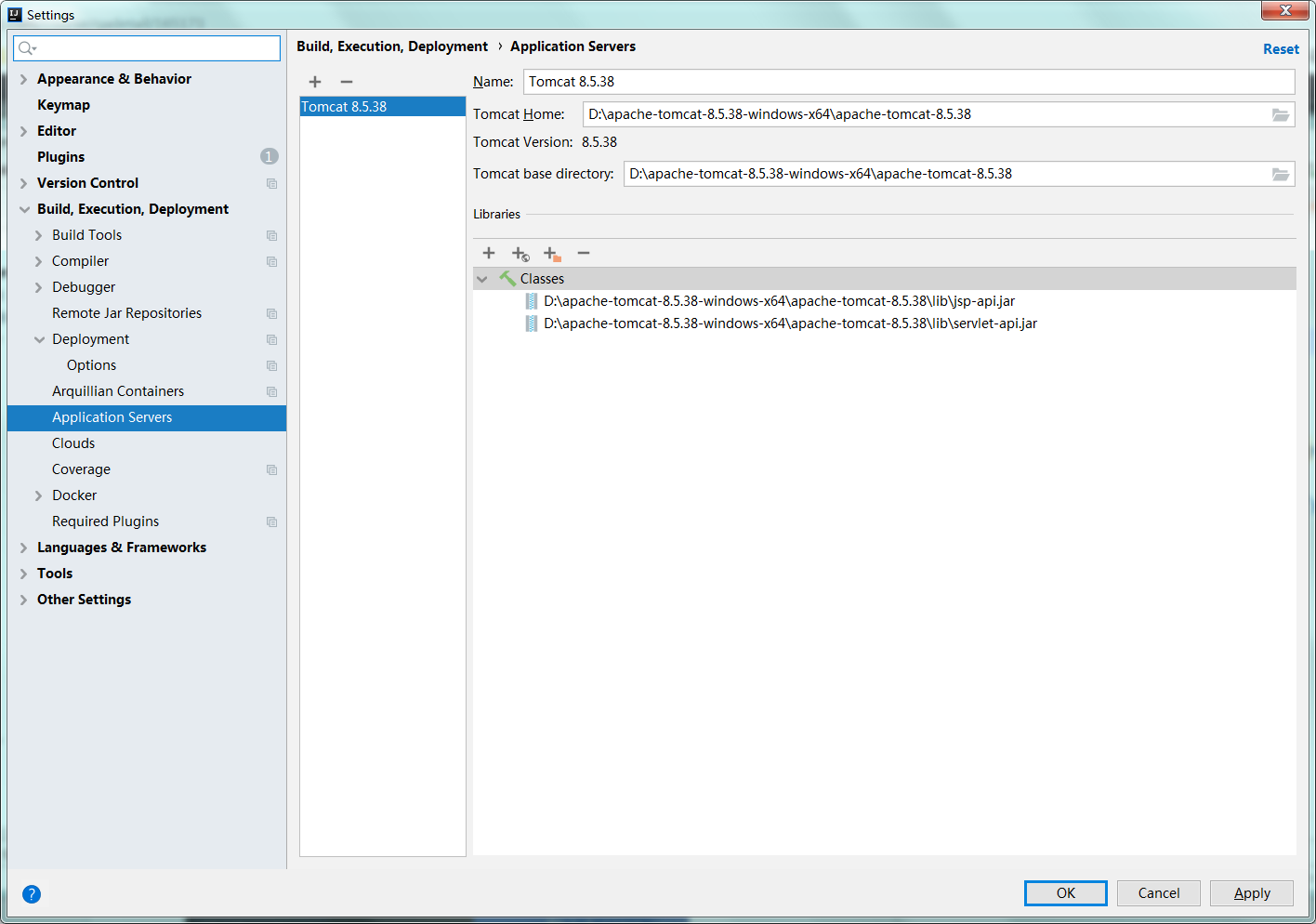The height and width of the screenshot is (924, 1316).
Task: Collapse Build, Execution, Deployment section
Action: point(24,209)
